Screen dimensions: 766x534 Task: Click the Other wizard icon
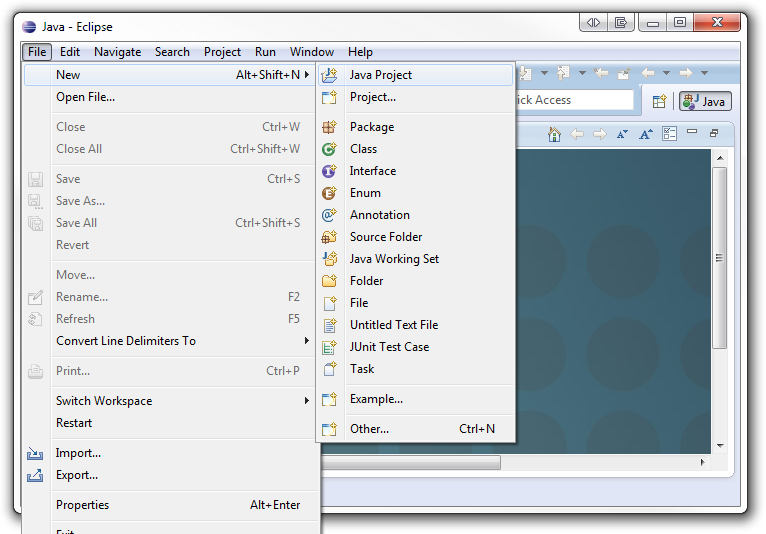[329, 429]
